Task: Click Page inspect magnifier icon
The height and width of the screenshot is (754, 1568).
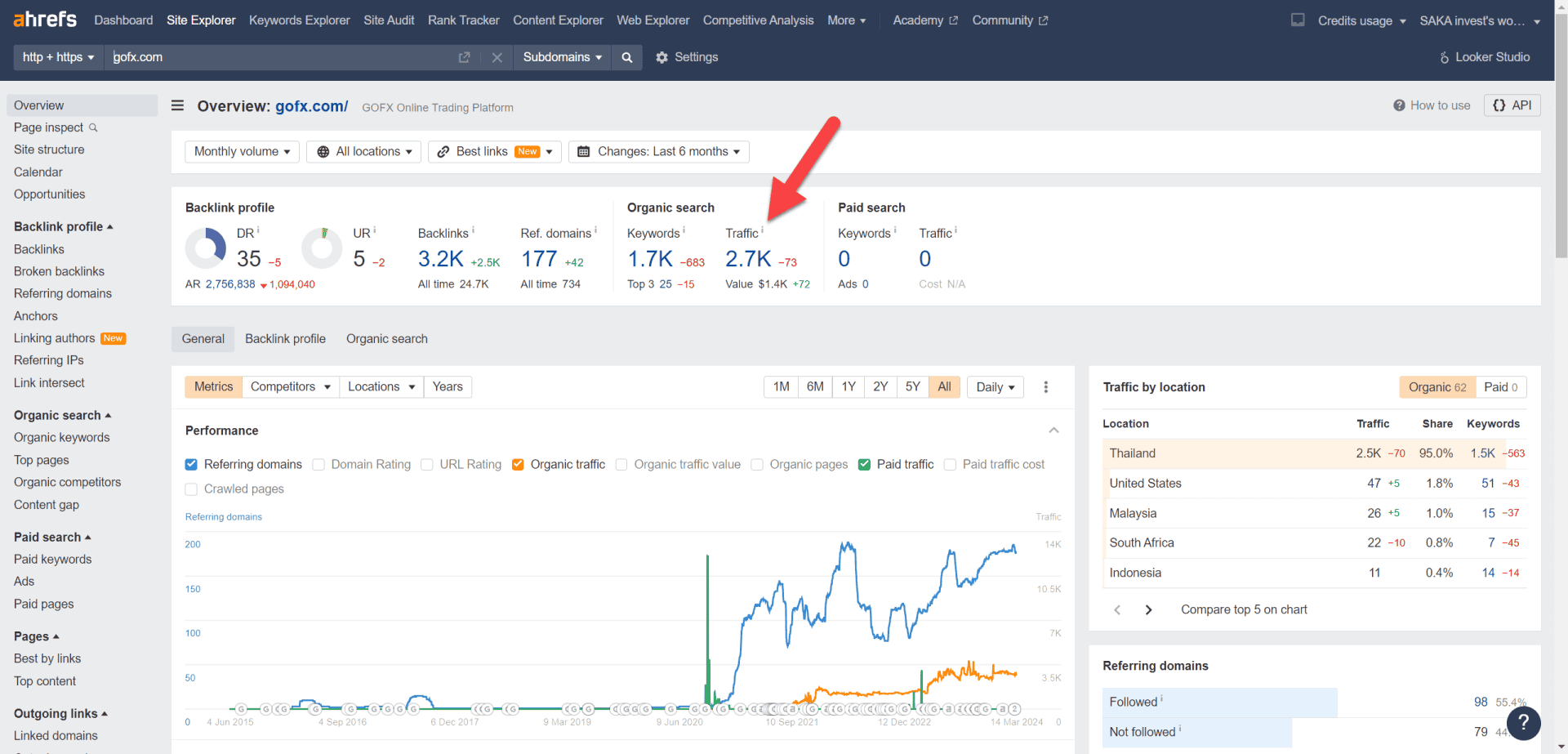Action: 93,127
